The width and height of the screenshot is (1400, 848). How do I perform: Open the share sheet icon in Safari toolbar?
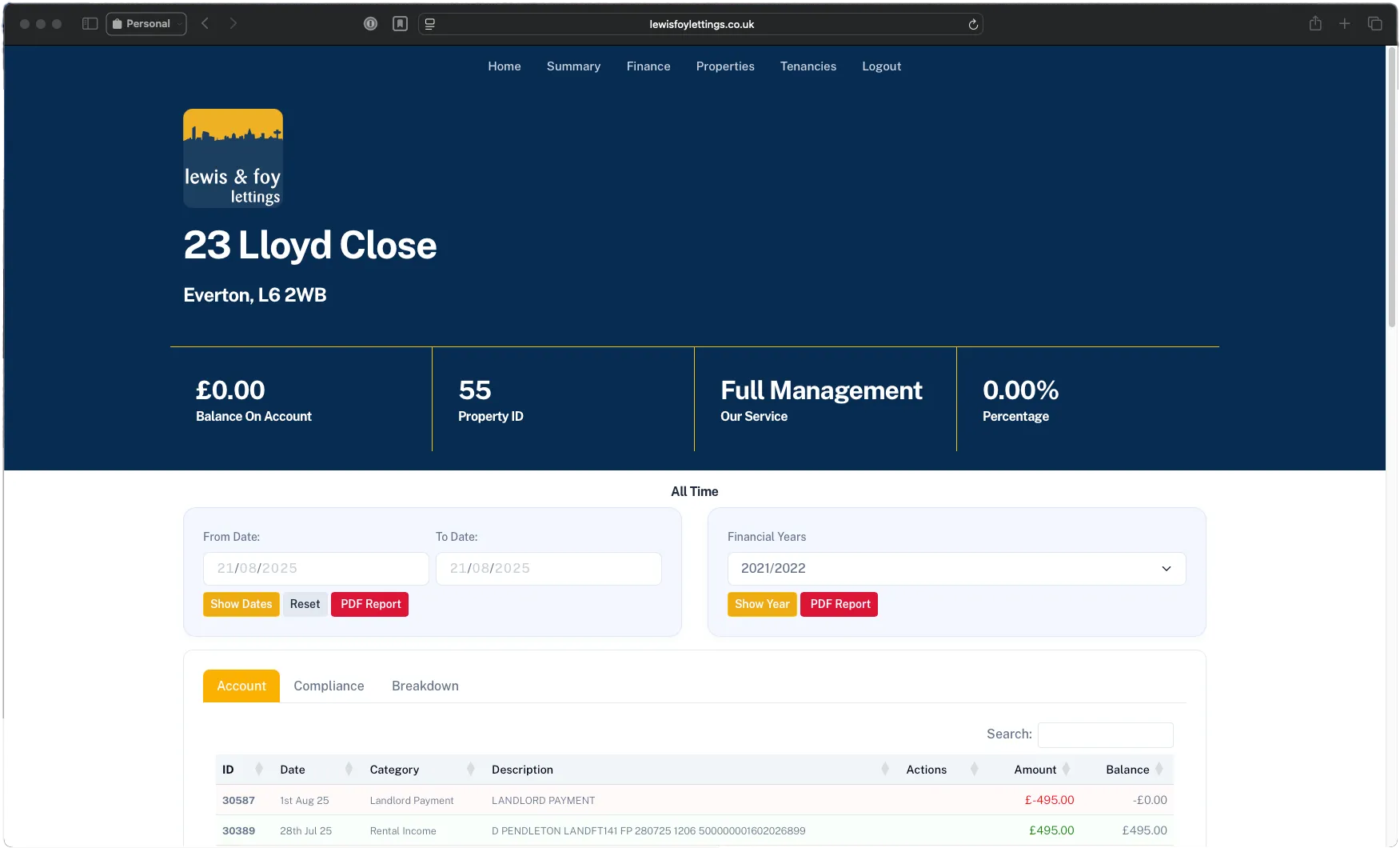pyautogui.click(x=1314, y=24)
